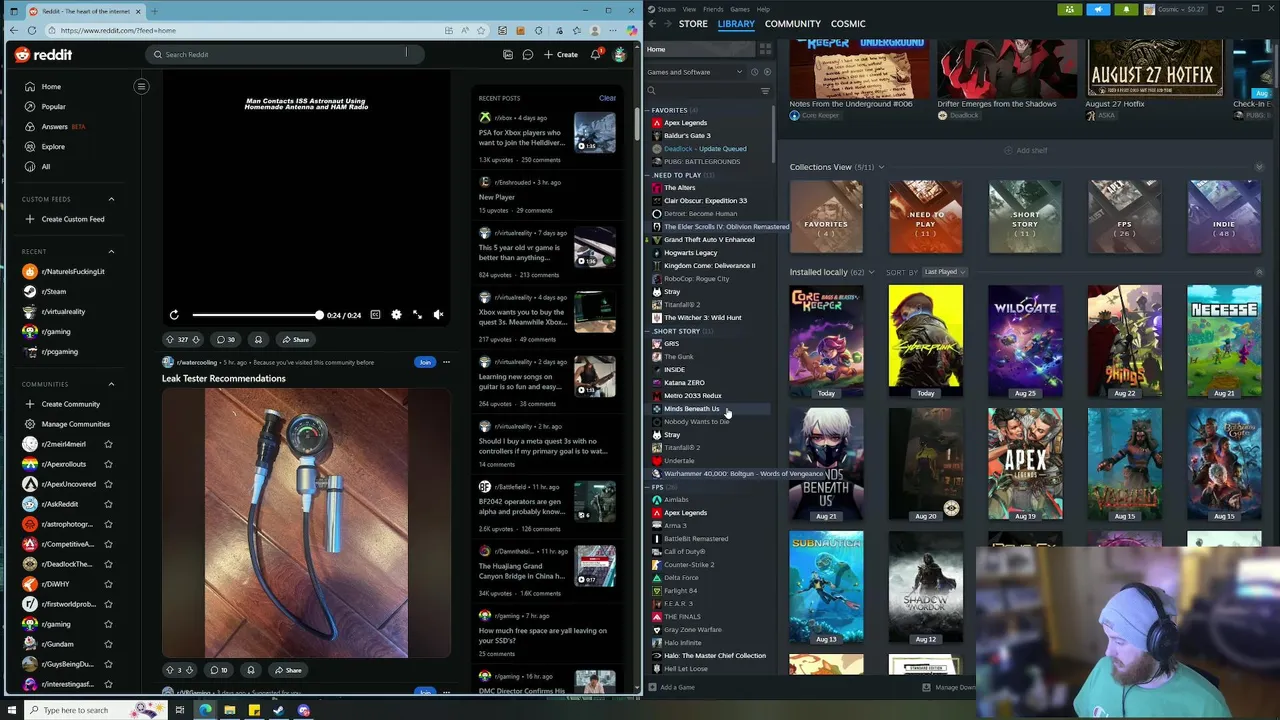
Task: Star the r/2meirl4meirl community
Action: tap(108, 444)
